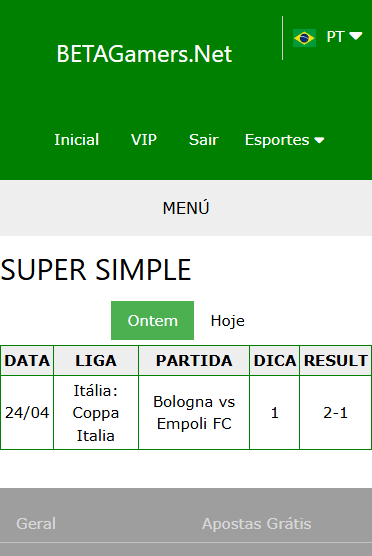
Task: Switch to the Hoje tab
Action: (x=228, y=321)
